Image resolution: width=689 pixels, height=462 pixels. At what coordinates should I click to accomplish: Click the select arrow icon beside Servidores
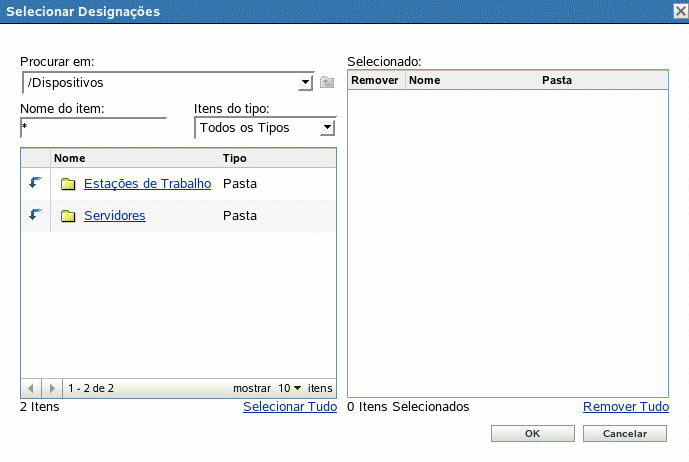click(36, 215)
